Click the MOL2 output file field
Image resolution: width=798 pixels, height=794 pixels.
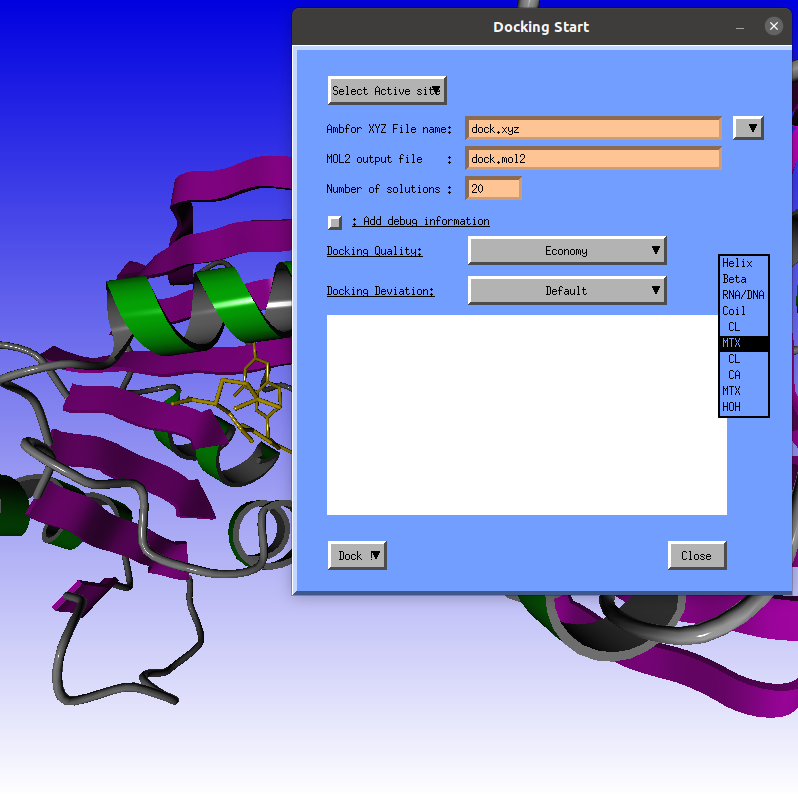pyautogui.click(x=593, y=159)
